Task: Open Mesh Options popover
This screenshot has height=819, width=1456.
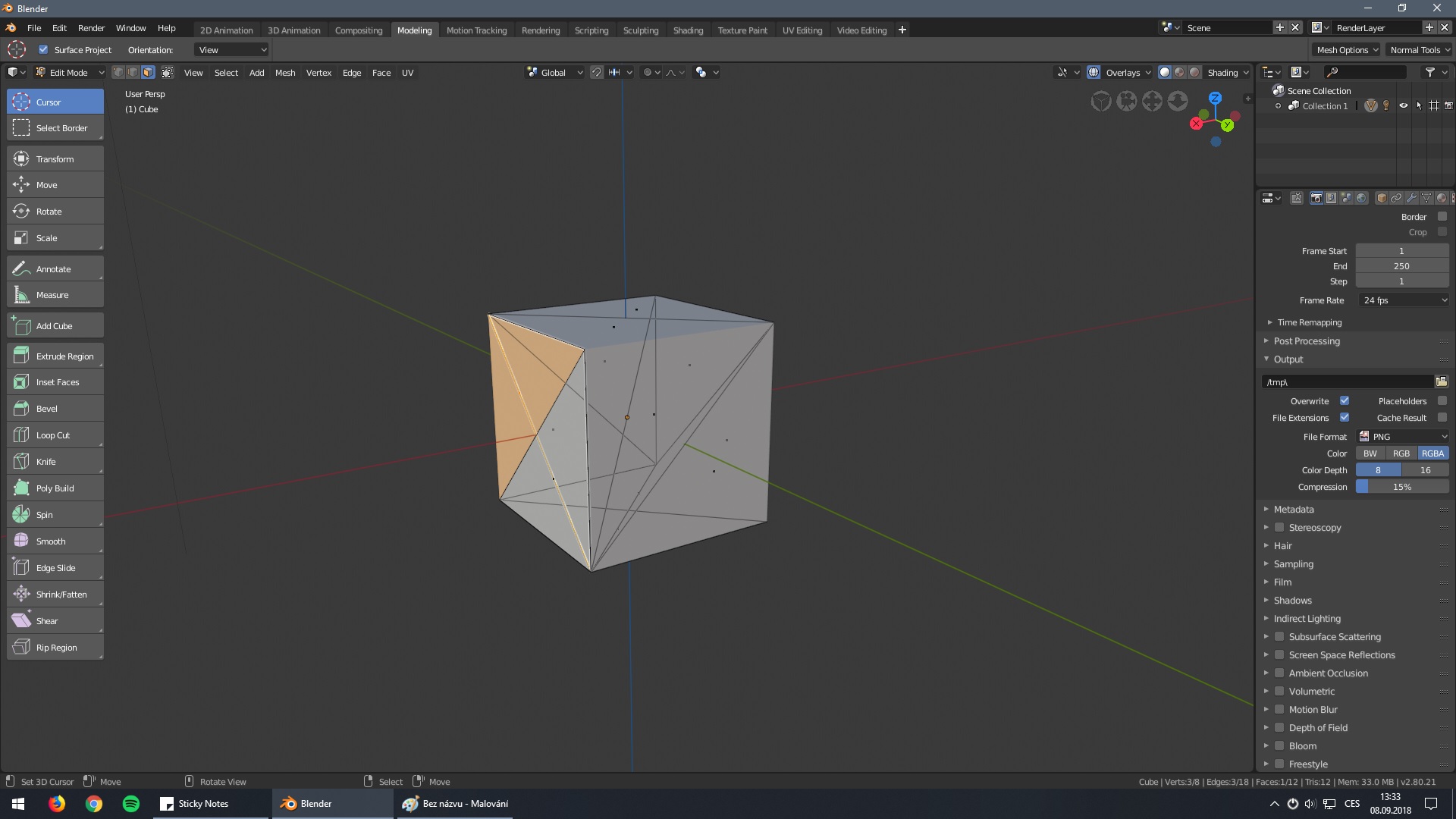Action: tap(1347, 50)
